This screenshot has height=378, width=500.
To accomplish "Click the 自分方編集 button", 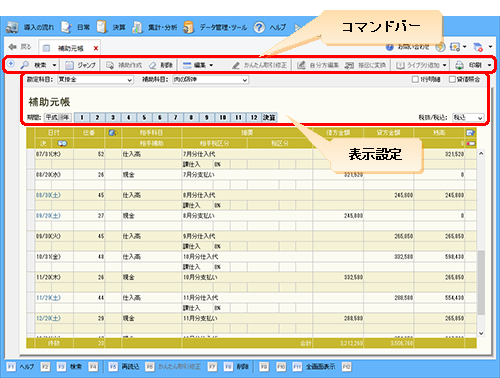I will 318,65.
